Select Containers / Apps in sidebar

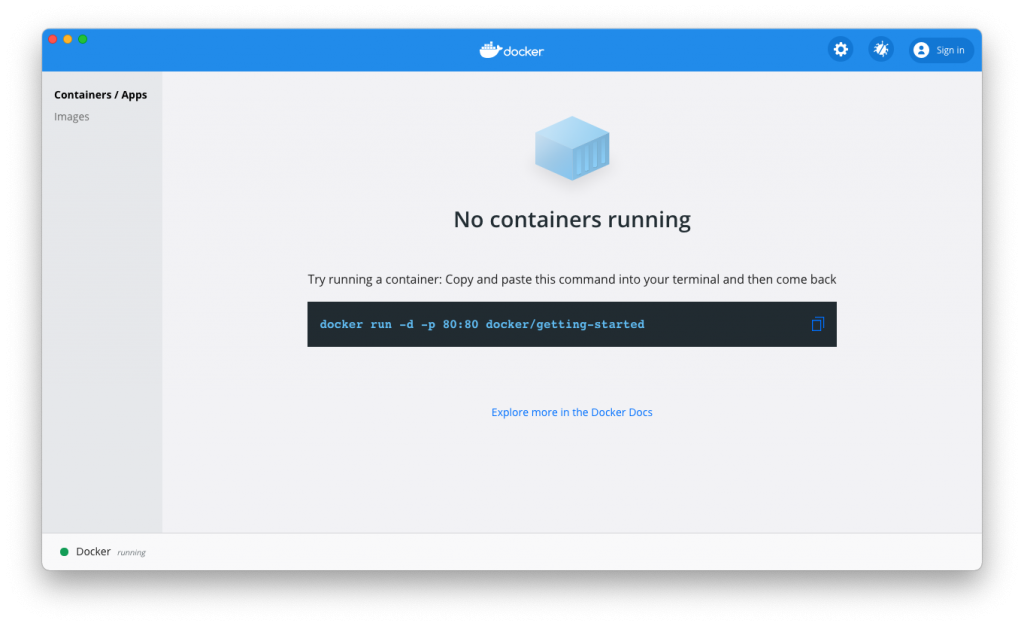click(101, 95)
